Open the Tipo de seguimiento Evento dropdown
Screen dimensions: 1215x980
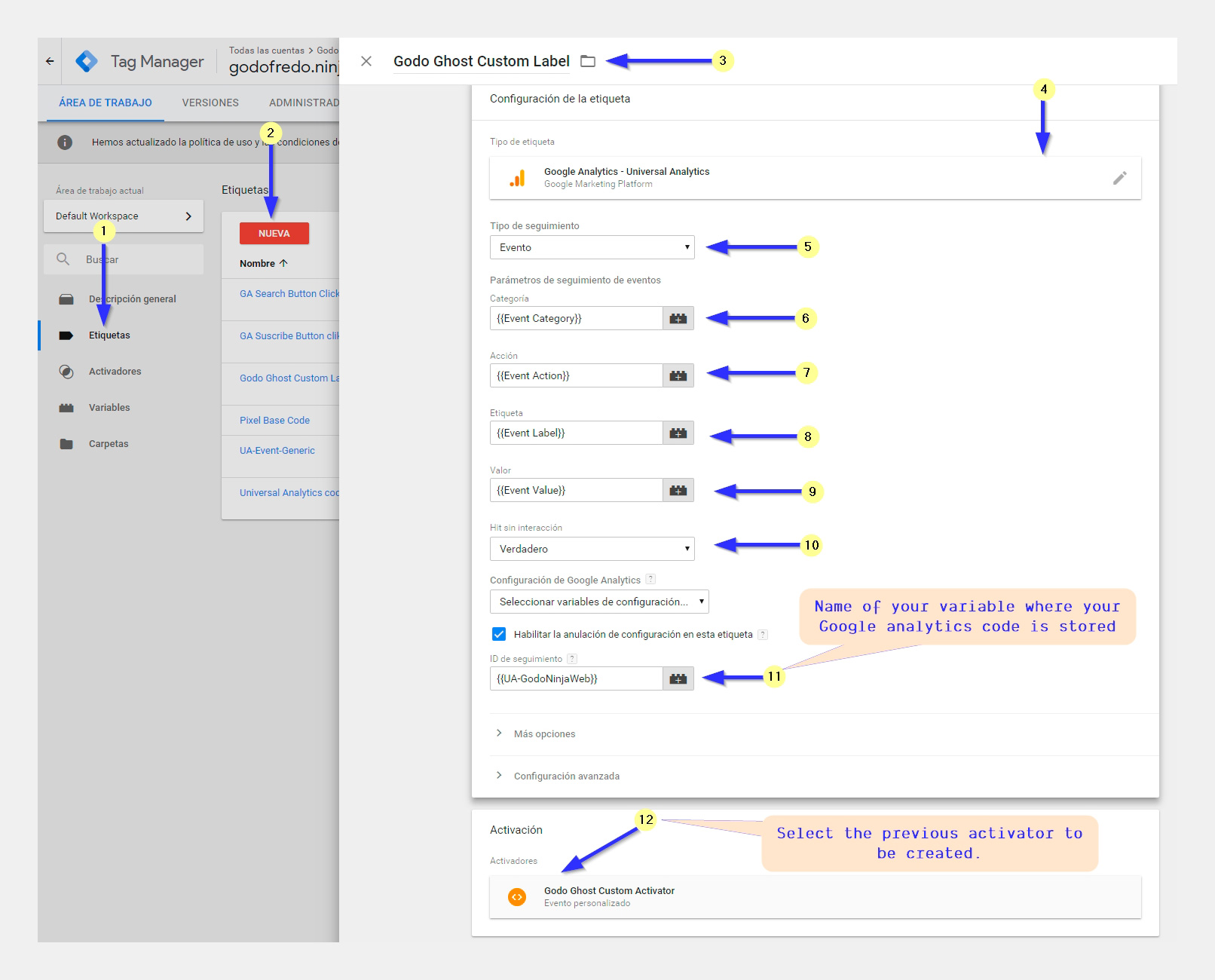(x=592, y=247)
